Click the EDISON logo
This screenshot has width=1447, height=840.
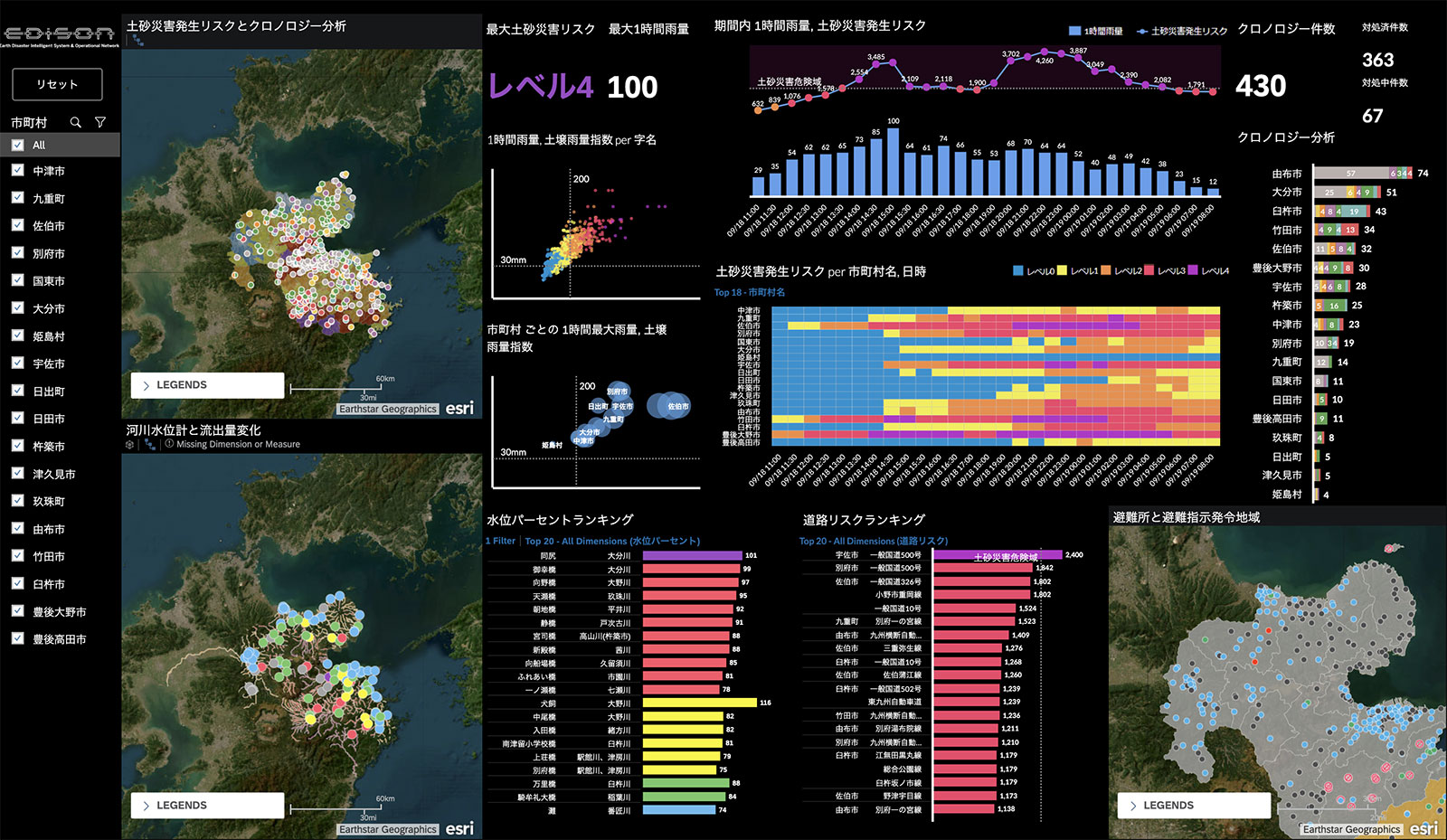60,35
